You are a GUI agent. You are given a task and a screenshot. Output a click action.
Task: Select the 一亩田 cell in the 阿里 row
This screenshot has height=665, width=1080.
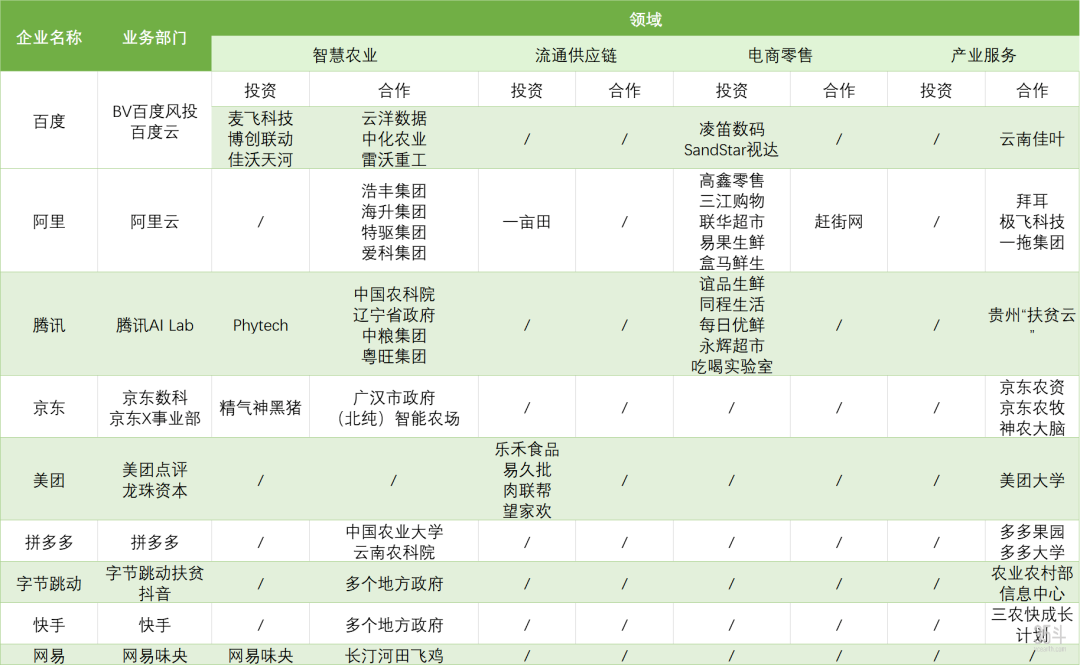527,221
